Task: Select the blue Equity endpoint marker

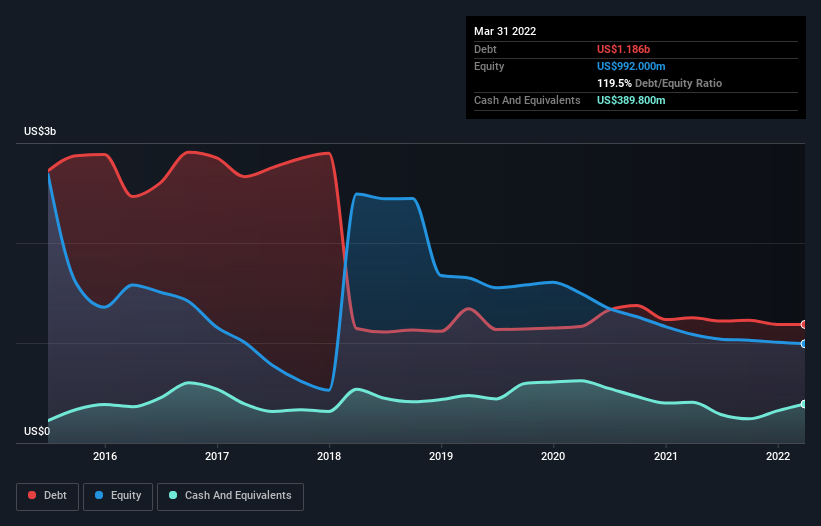Action: click(804, 344)
